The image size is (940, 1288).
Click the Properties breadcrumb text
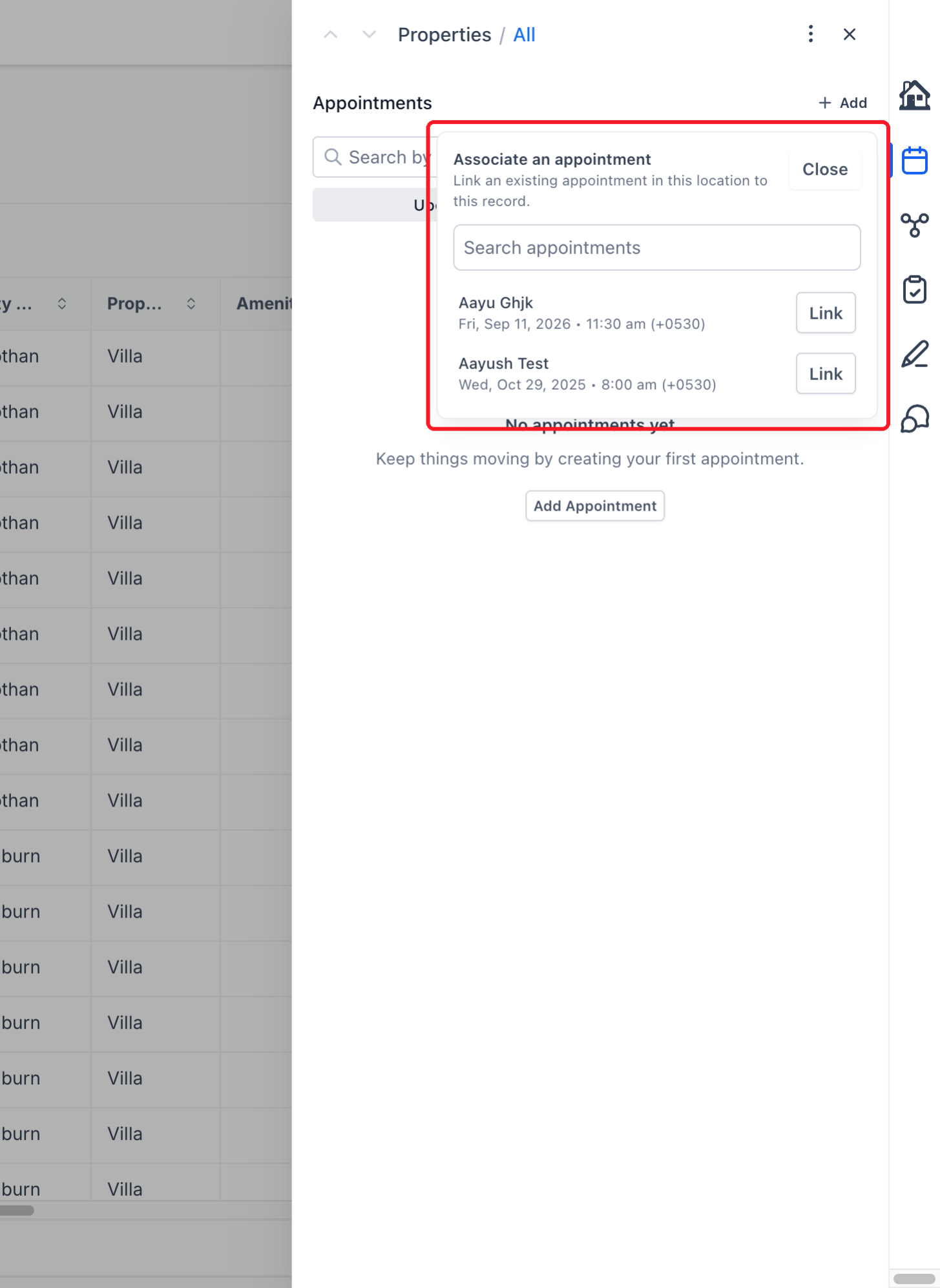point(444,35)
